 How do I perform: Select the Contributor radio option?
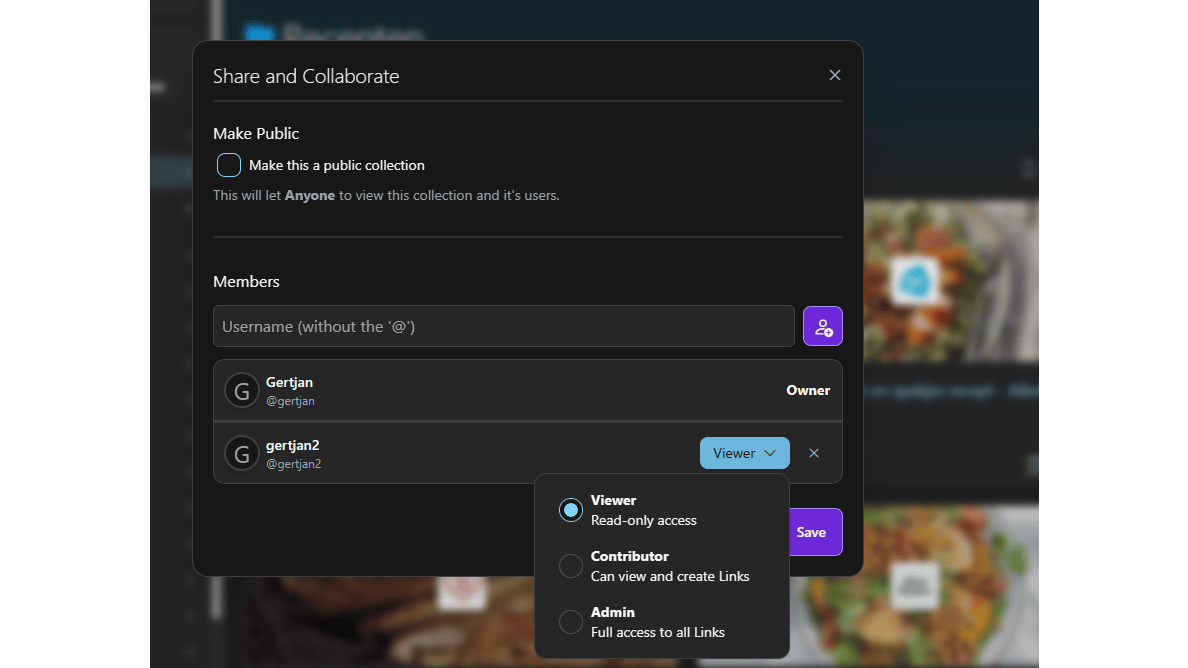(571, 566)
